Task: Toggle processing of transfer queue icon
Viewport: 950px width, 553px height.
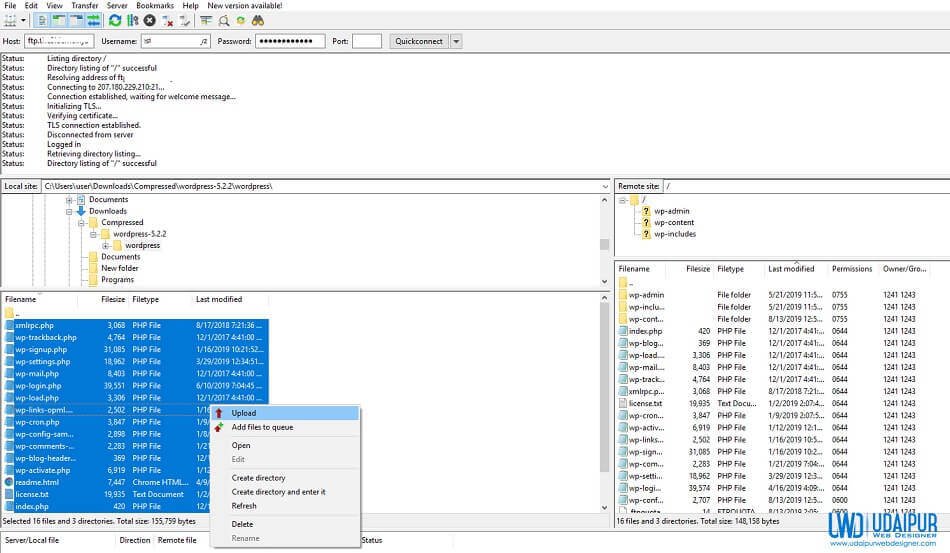Action: click(x=133, y=21)
